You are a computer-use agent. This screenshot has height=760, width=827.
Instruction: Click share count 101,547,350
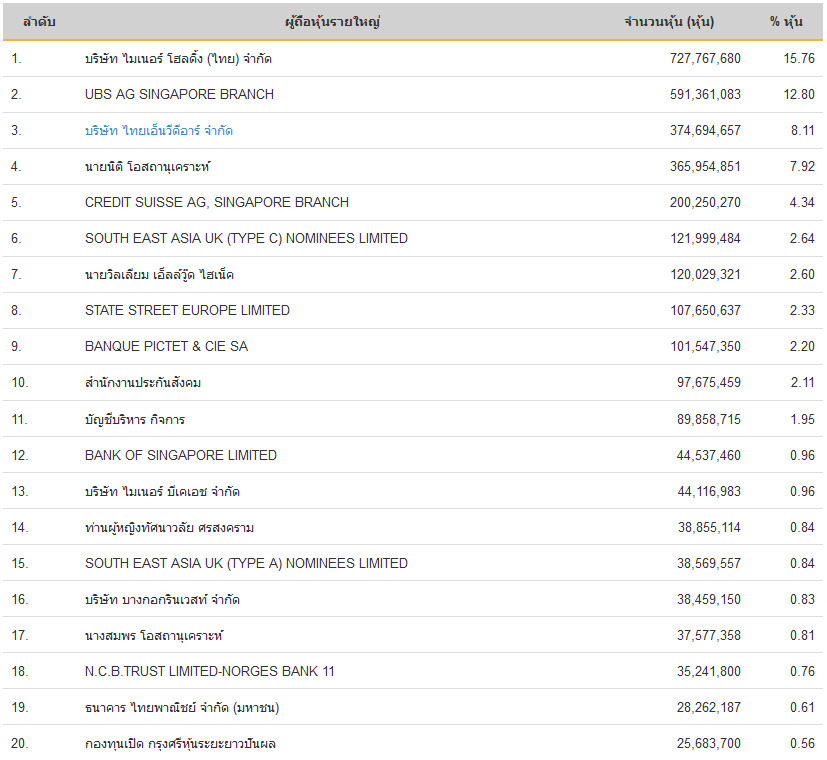[x=706, y=347]
